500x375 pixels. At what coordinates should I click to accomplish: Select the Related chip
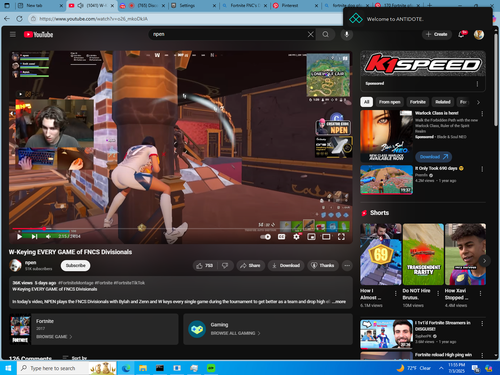443,102
